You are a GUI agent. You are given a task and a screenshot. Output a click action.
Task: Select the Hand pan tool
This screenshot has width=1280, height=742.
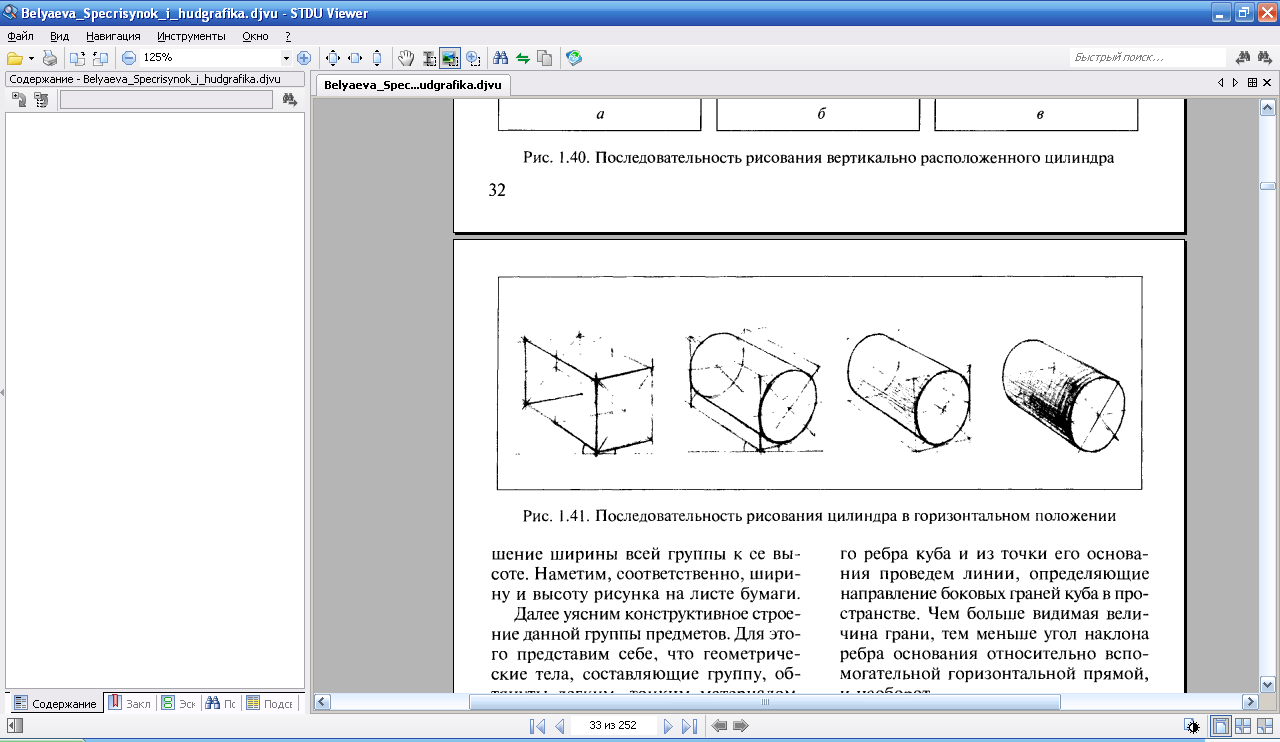406,58
